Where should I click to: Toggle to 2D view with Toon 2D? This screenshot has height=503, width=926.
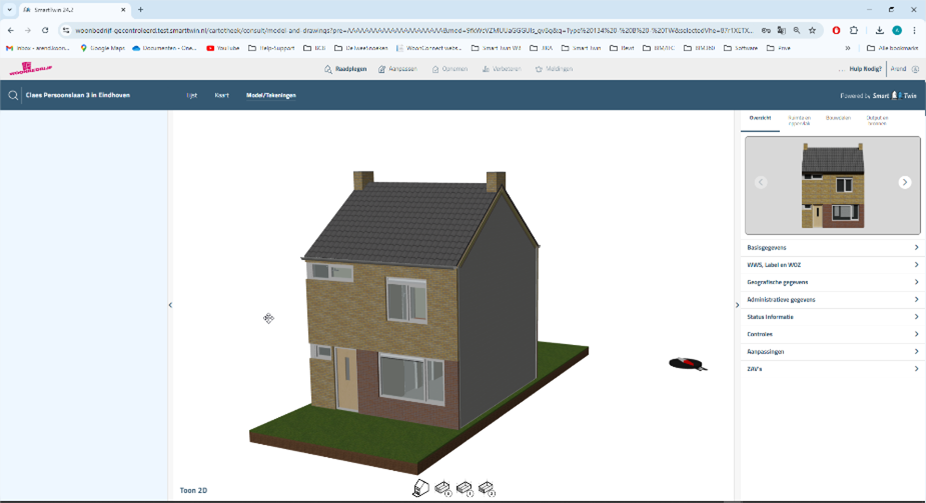point(193,490)
